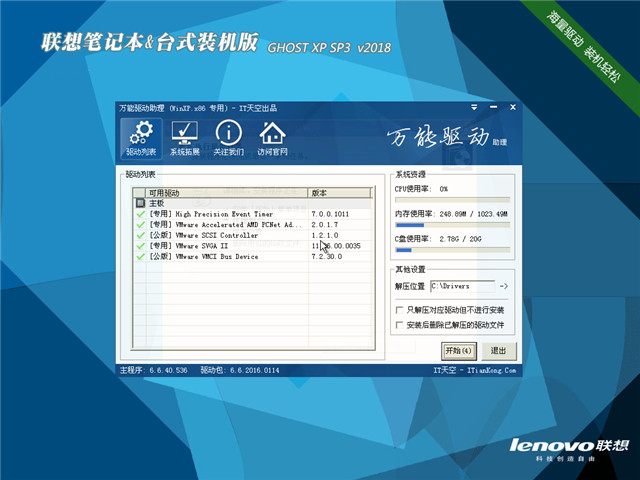Click the C盘使用率 disk usage bar
This screenshot has width=640, height=480.
pos(452,251)
